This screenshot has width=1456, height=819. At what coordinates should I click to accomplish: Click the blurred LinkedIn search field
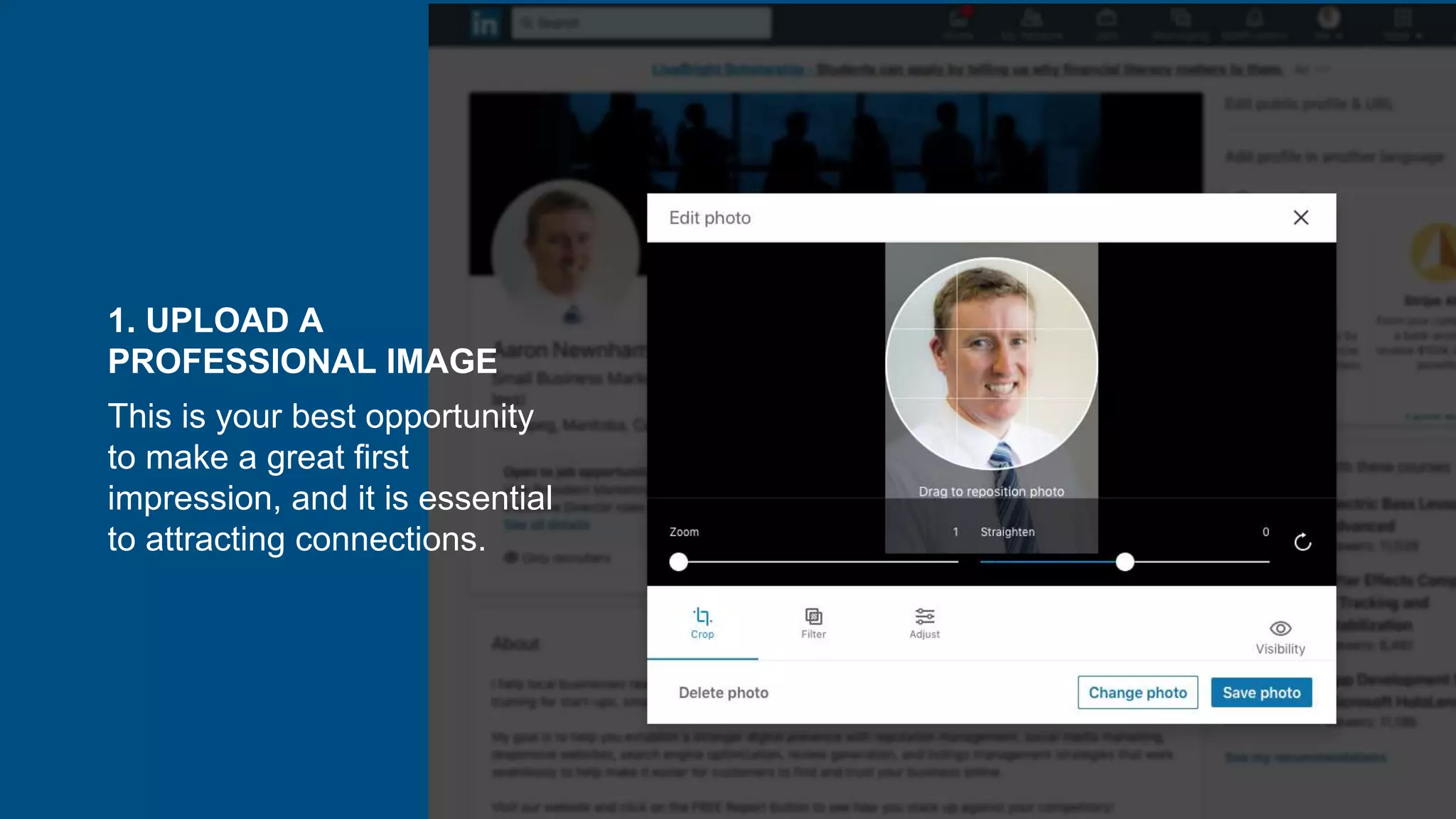click(641, 23)
